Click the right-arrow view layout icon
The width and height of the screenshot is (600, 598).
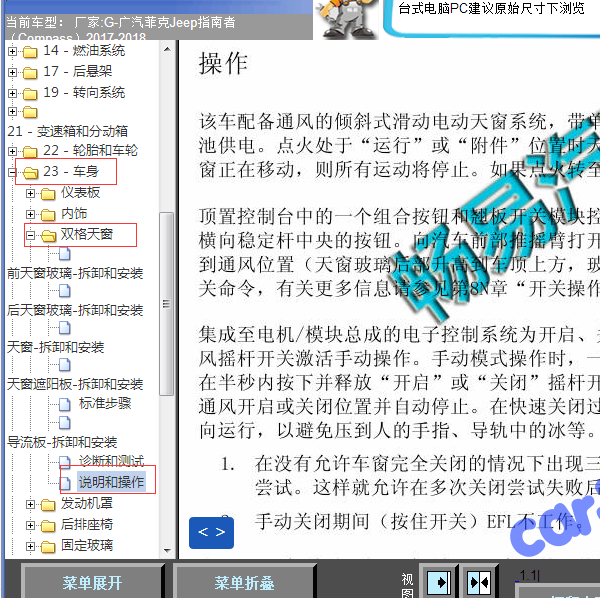(439, 583)
